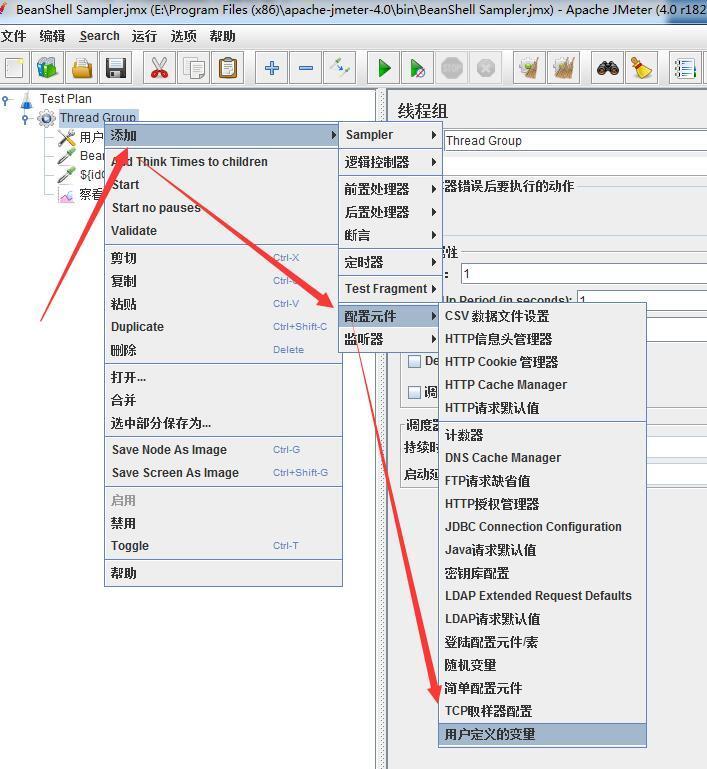Choose 配置元件 in the add submenu
The width and height of the screenshot is (707, 769).
pyautogui.click(x=391, y=316)
